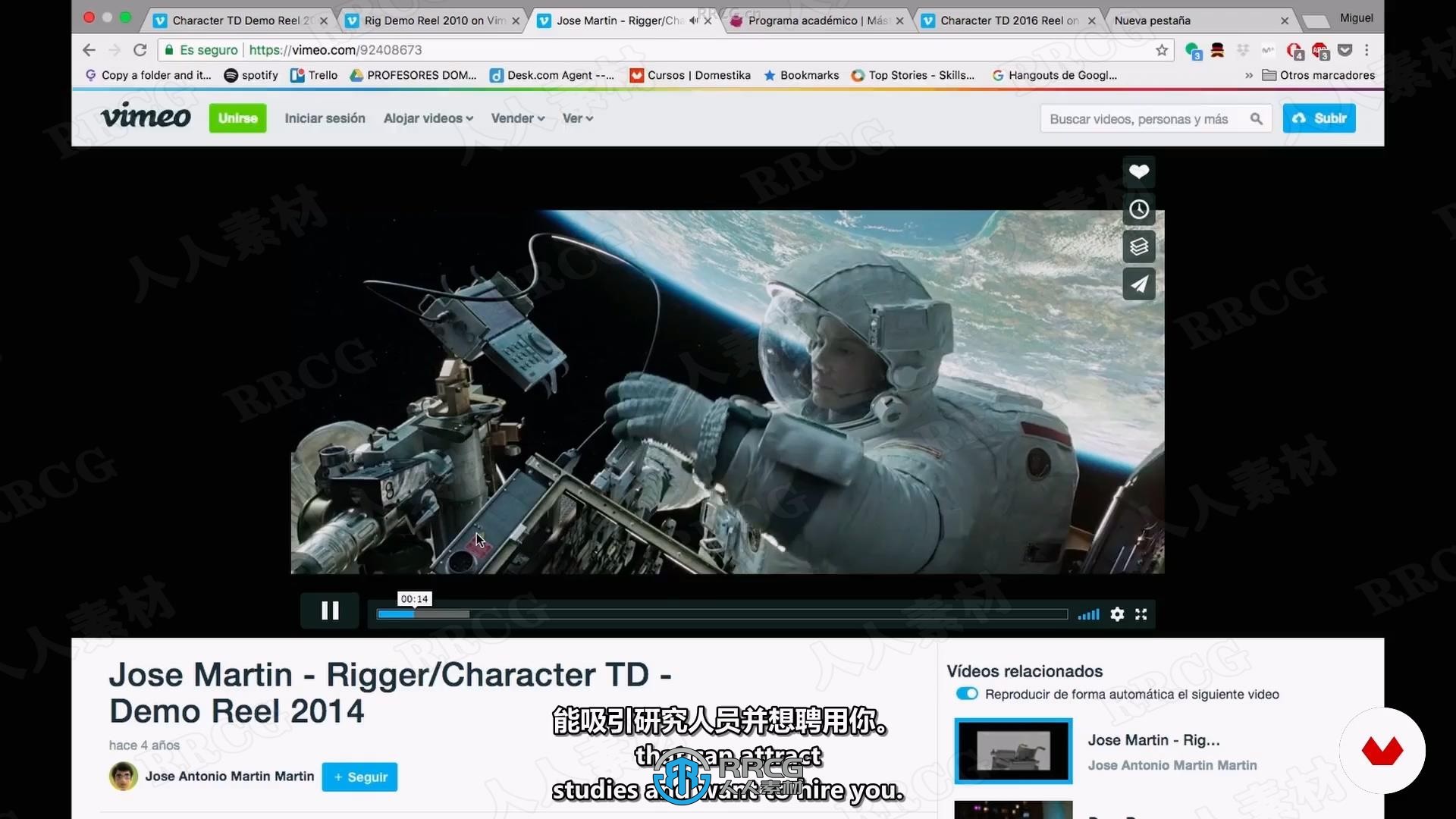Click the Vimeo logo

(146, 117)
